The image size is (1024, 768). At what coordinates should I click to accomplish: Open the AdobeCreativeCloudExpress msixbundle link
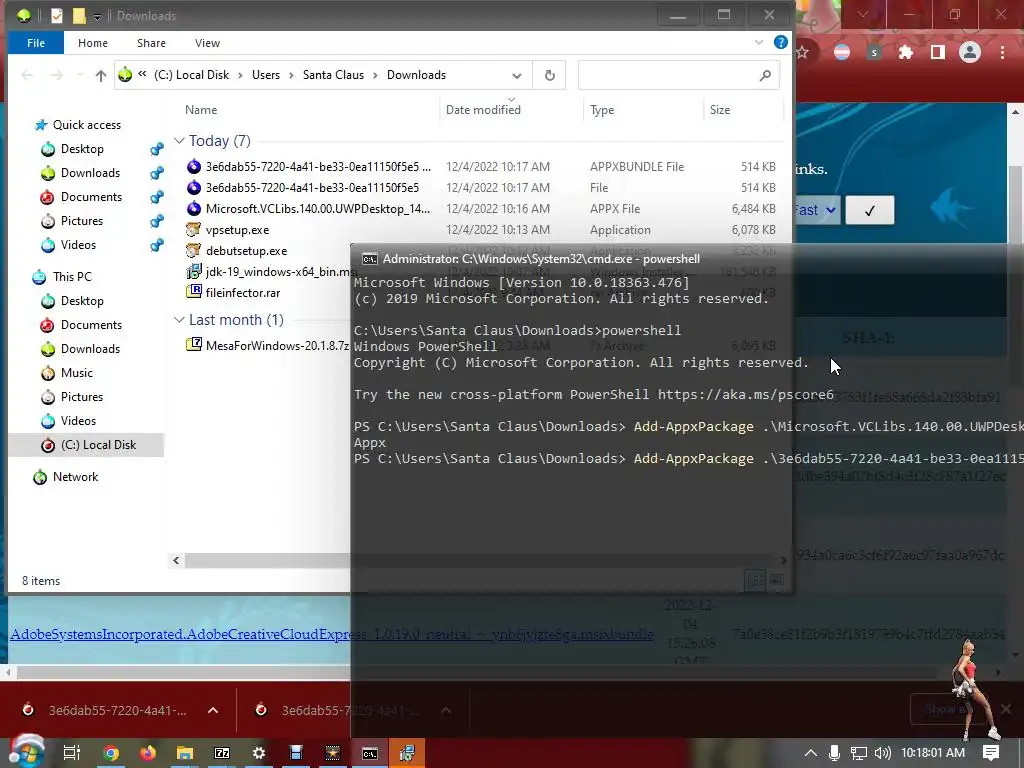click(x=332, y=634)
